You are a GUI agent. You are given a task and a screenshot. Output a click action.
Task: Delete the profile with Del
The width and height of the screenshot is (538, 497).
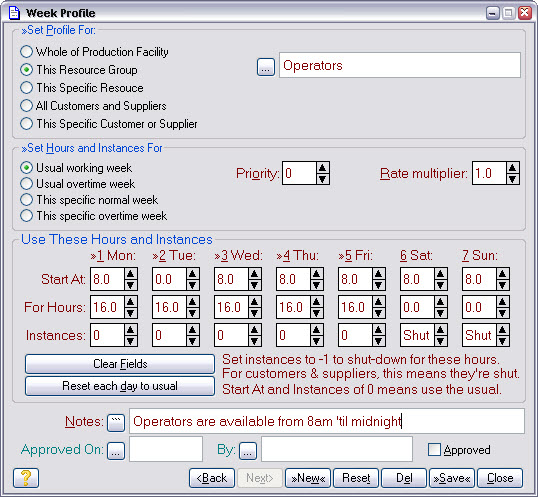(404, 478)
